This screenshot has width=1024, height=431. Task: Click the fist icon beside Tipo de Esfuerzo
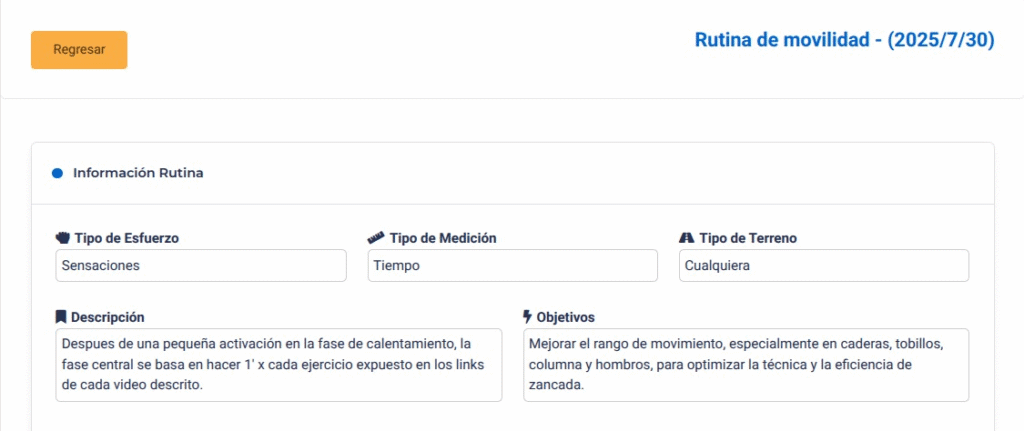[x=64, y=238]
